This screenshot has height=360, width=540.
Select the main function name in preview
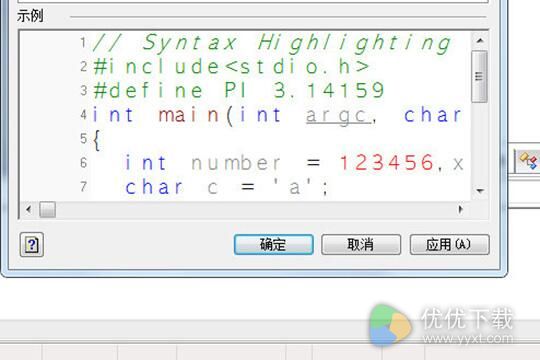coord(189,115)
